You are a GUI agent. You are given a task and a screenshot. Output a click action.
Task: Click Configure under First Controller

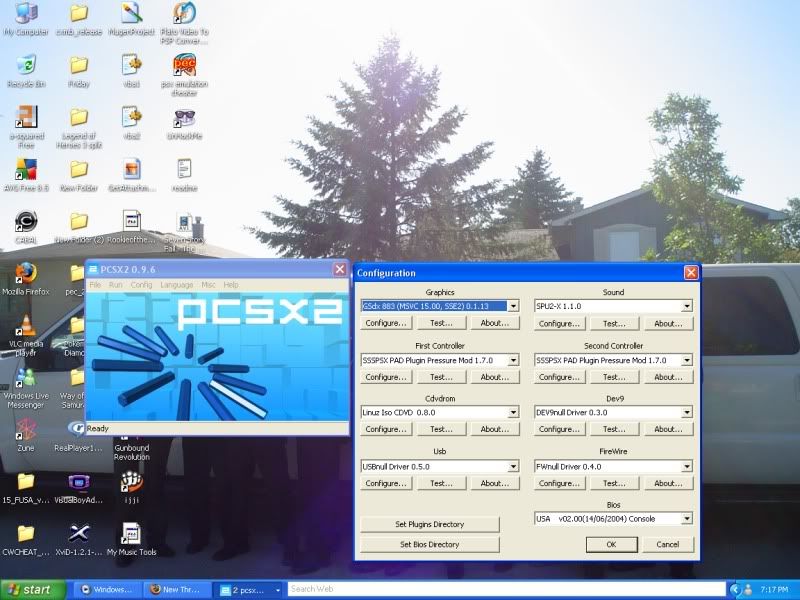386,377
